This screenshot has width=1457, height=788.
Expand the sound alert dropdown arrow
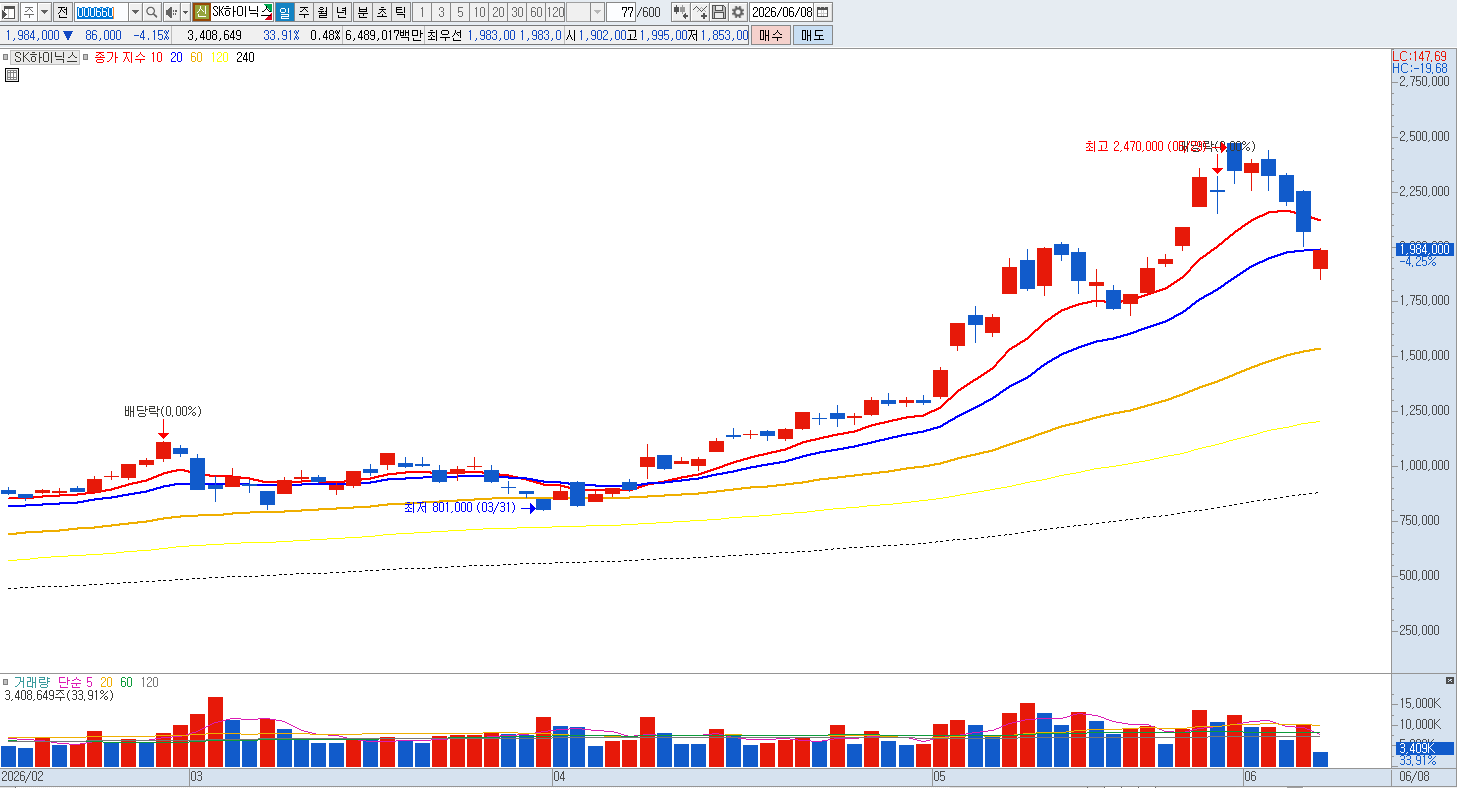pos(185,12)
